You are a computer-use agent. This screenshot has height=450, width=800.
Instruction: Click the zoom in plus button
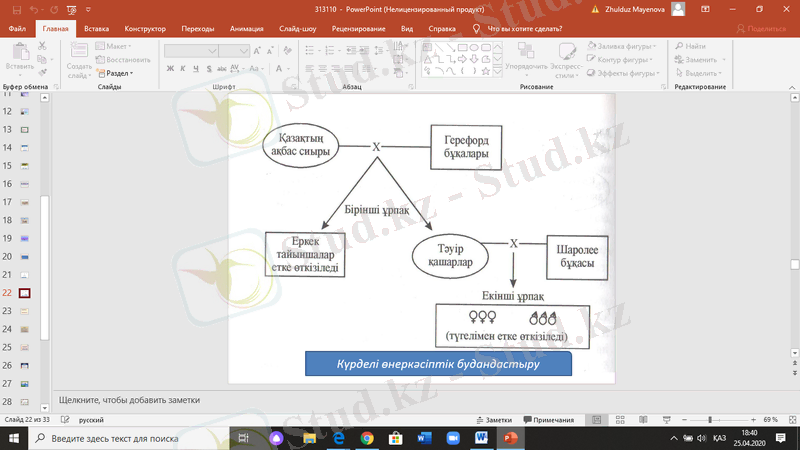[753, 419]
